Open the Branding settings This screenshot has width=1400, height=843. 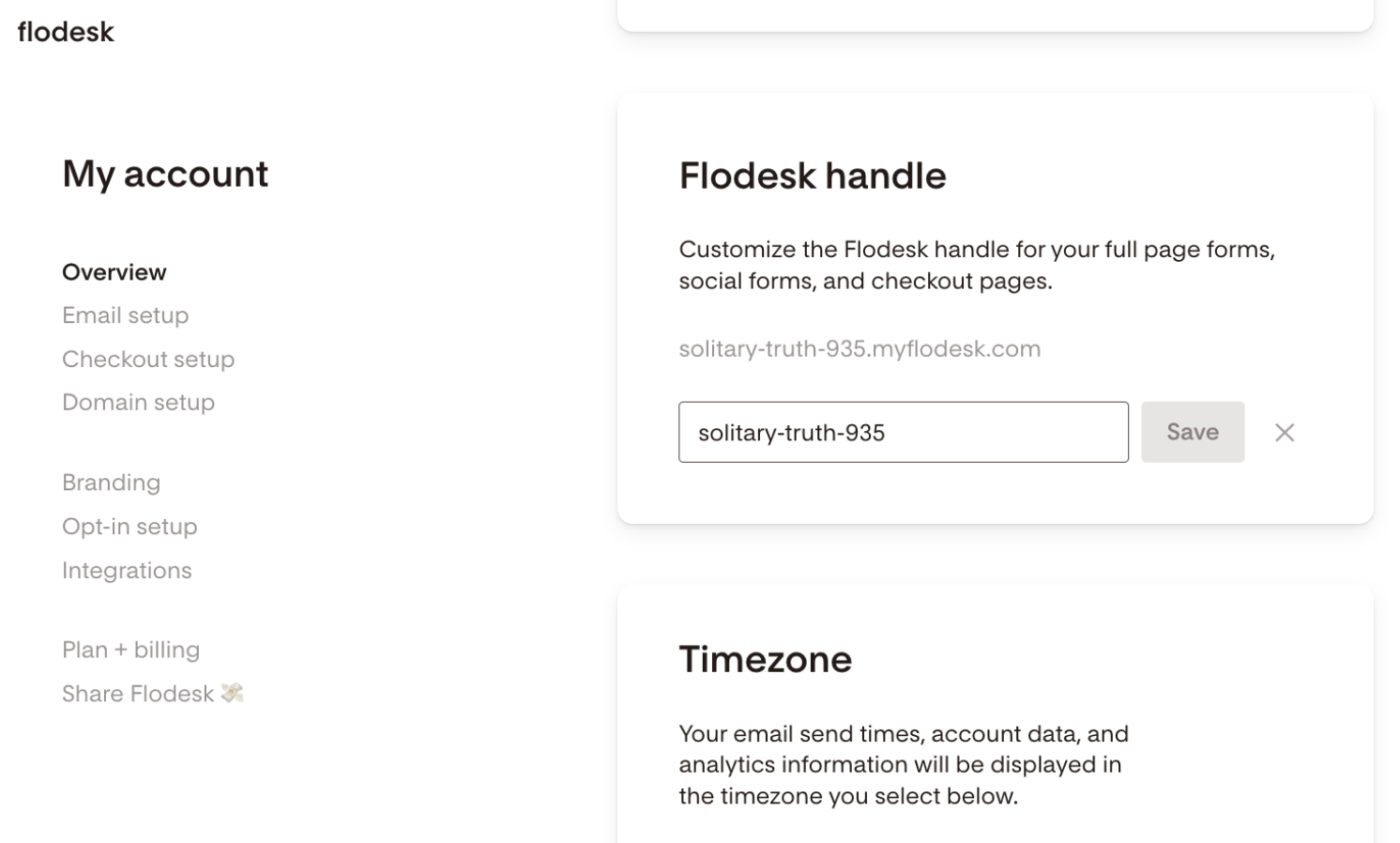click(111, 482)
